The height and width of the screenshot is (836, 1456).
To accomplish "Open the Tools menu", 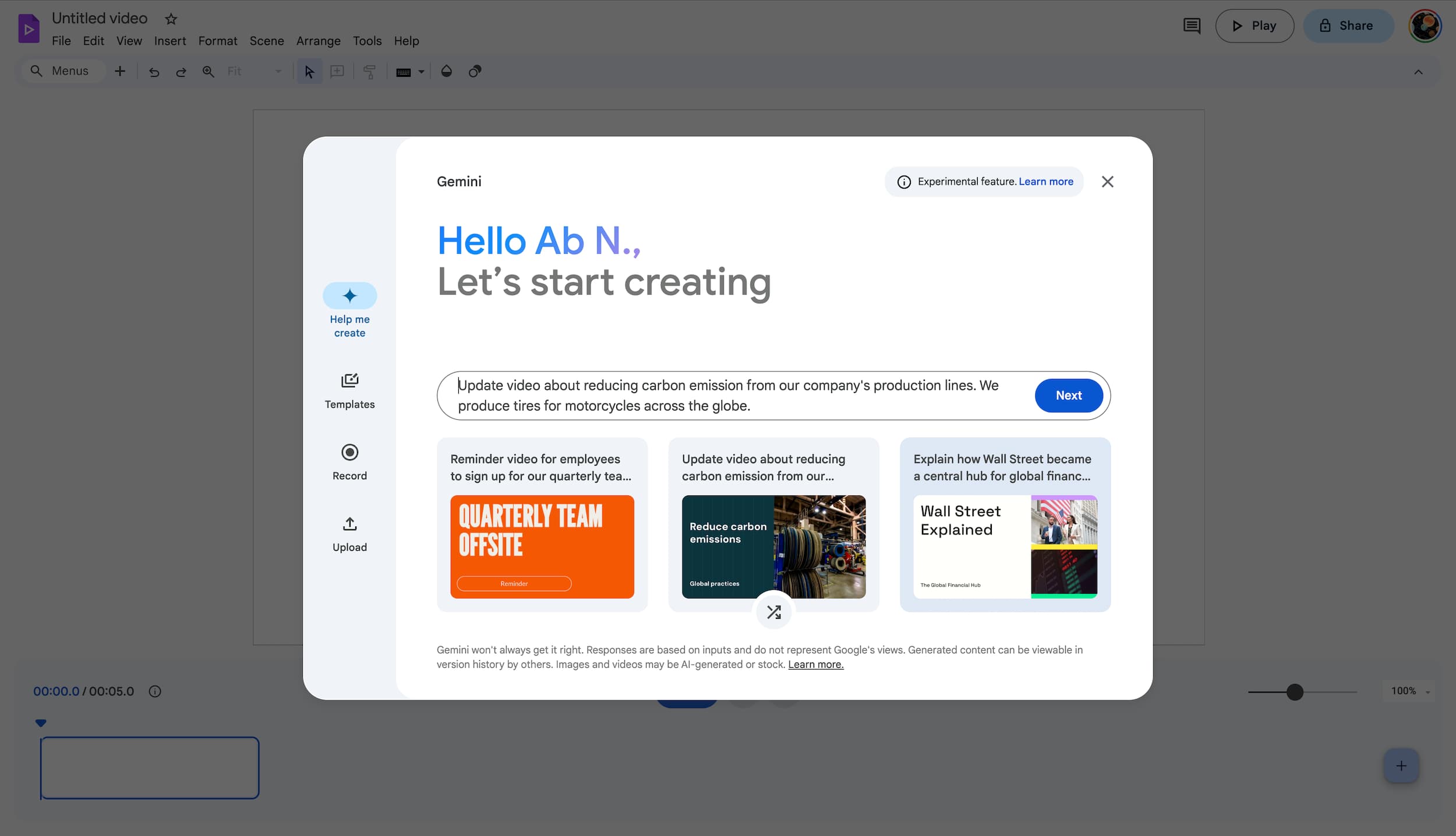I will point(367,41).
